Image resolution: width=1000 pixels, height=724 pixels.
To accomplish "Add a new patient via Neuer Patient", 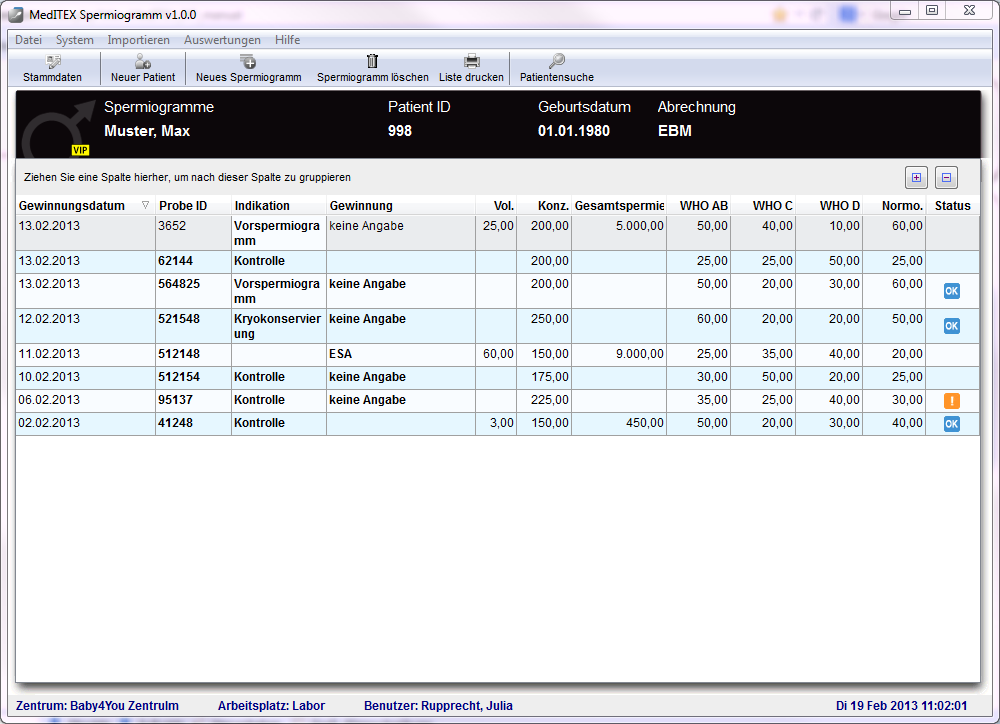I will 143,68.
